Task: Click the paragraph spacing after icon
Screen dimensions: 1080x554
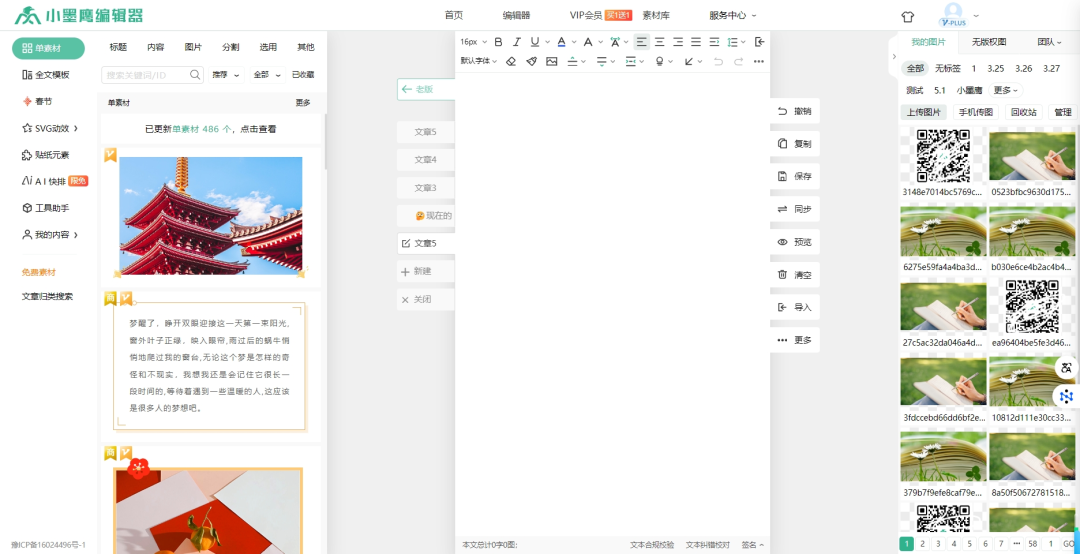Action: point(602,61)
